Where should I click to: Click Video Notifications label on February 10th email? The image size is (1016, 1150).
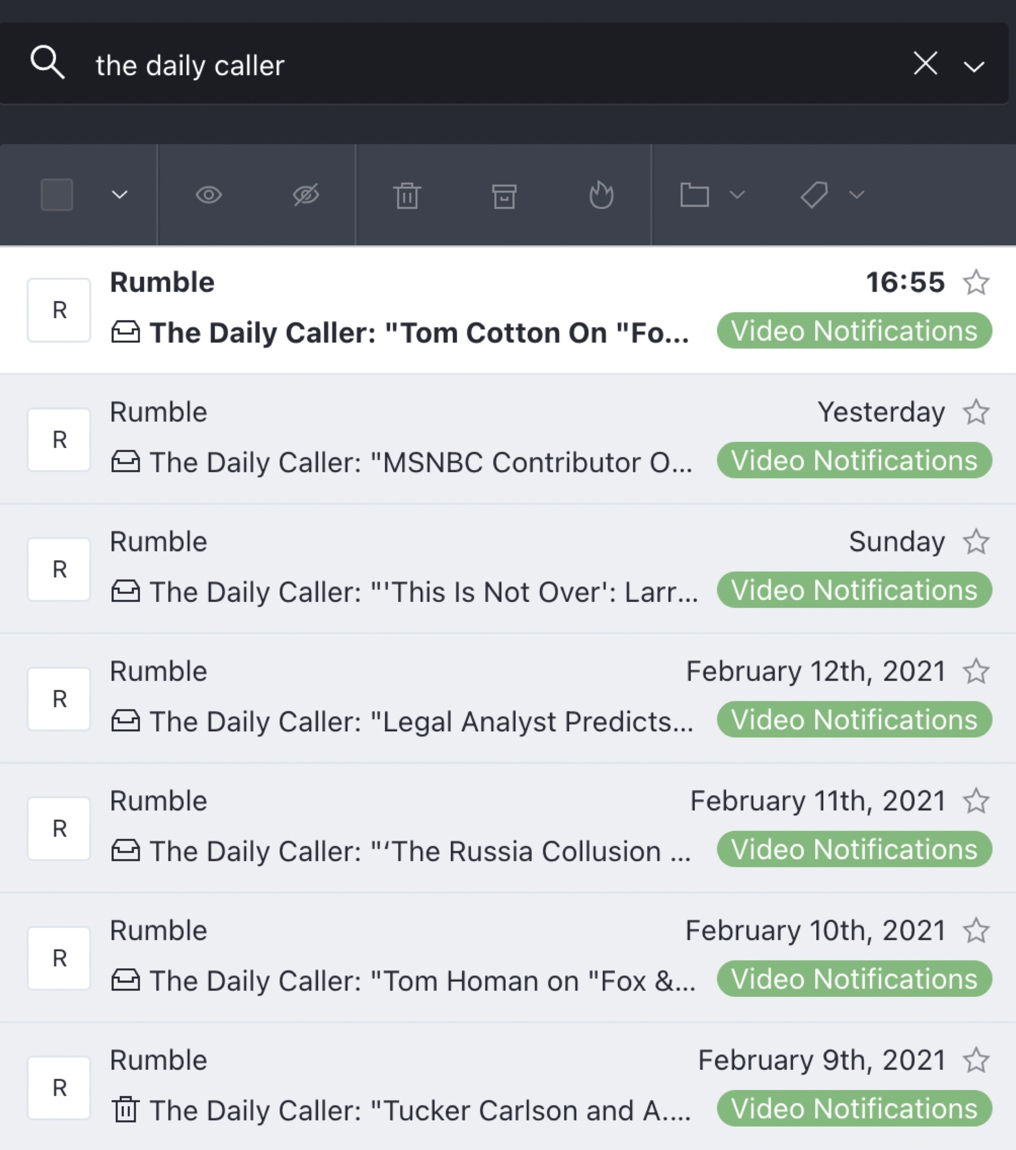tap(855, 979)
